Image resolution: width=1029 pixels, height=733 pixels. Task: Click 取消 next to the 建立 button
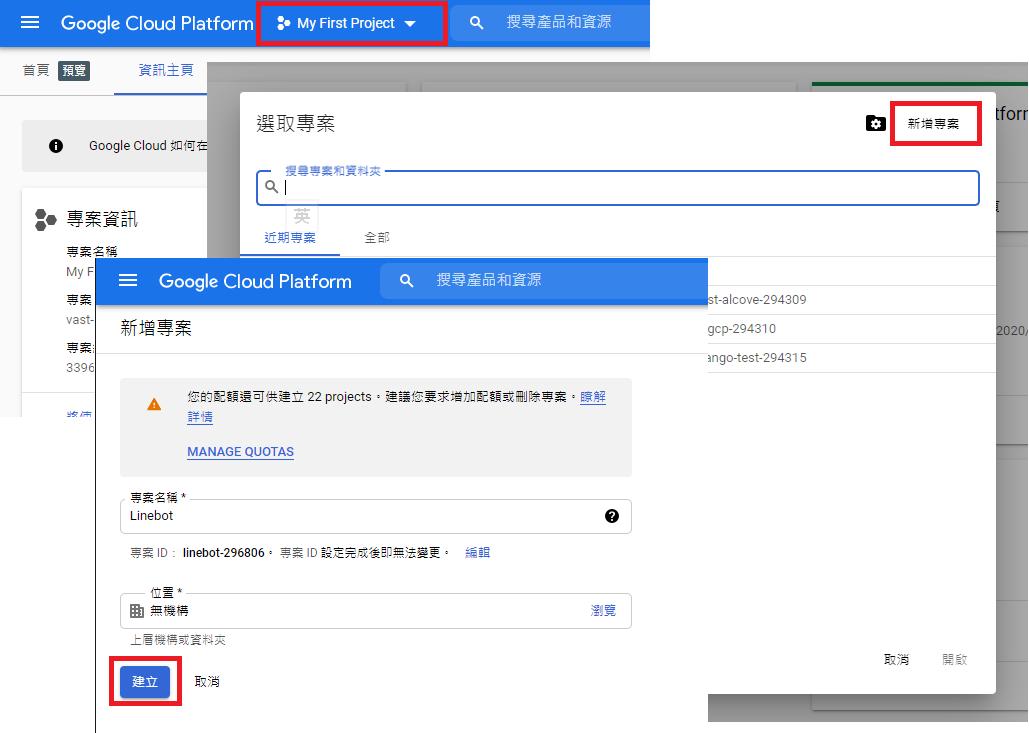point(207,682)
